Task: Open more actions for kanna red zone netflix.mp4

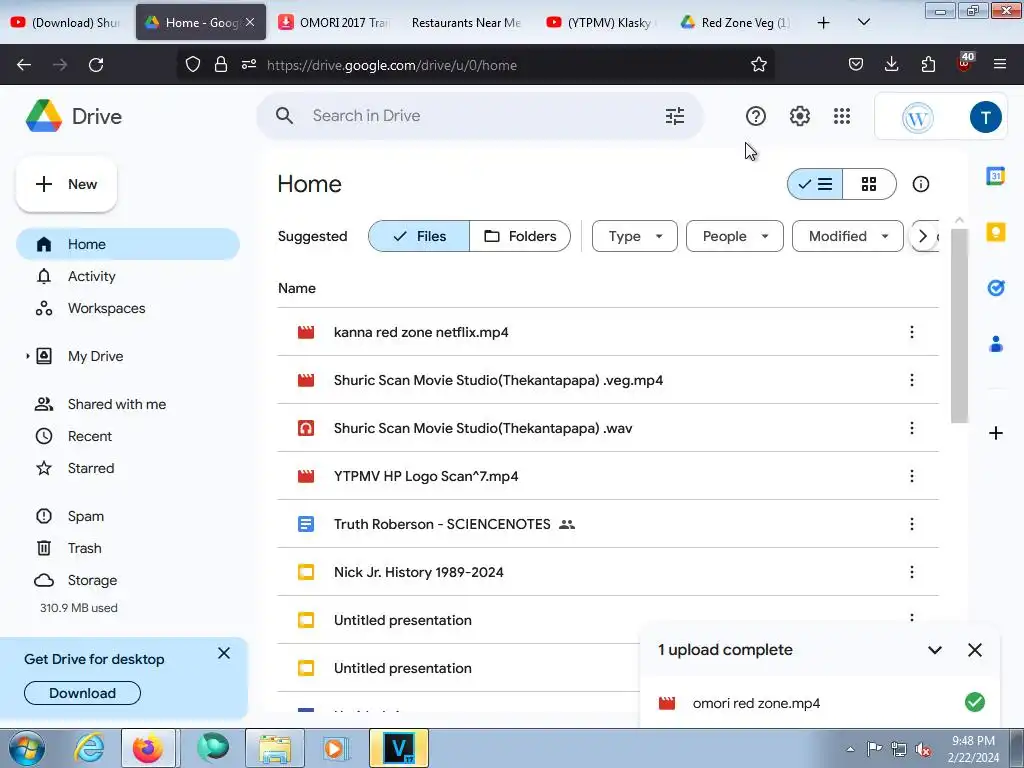Action: point(912,332)
